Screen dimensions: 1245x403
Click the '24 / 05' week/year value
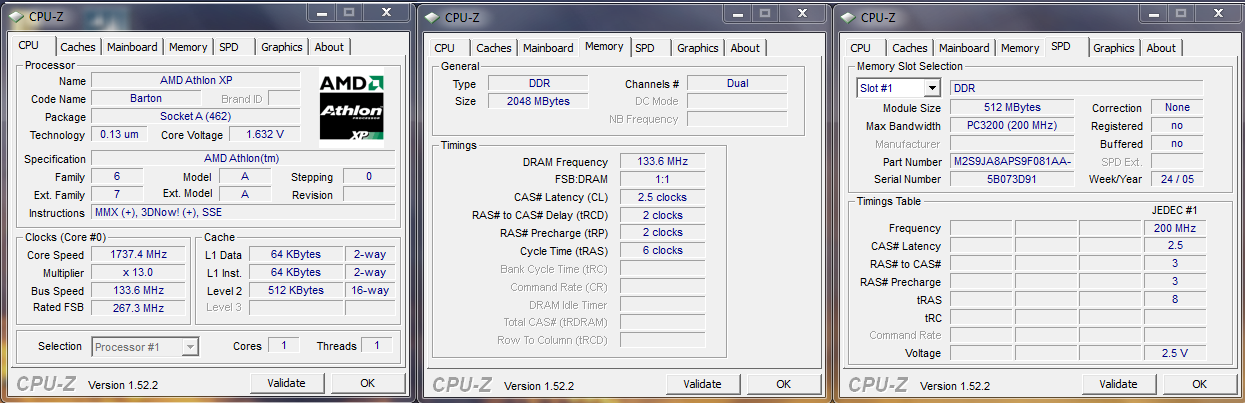1177,179
